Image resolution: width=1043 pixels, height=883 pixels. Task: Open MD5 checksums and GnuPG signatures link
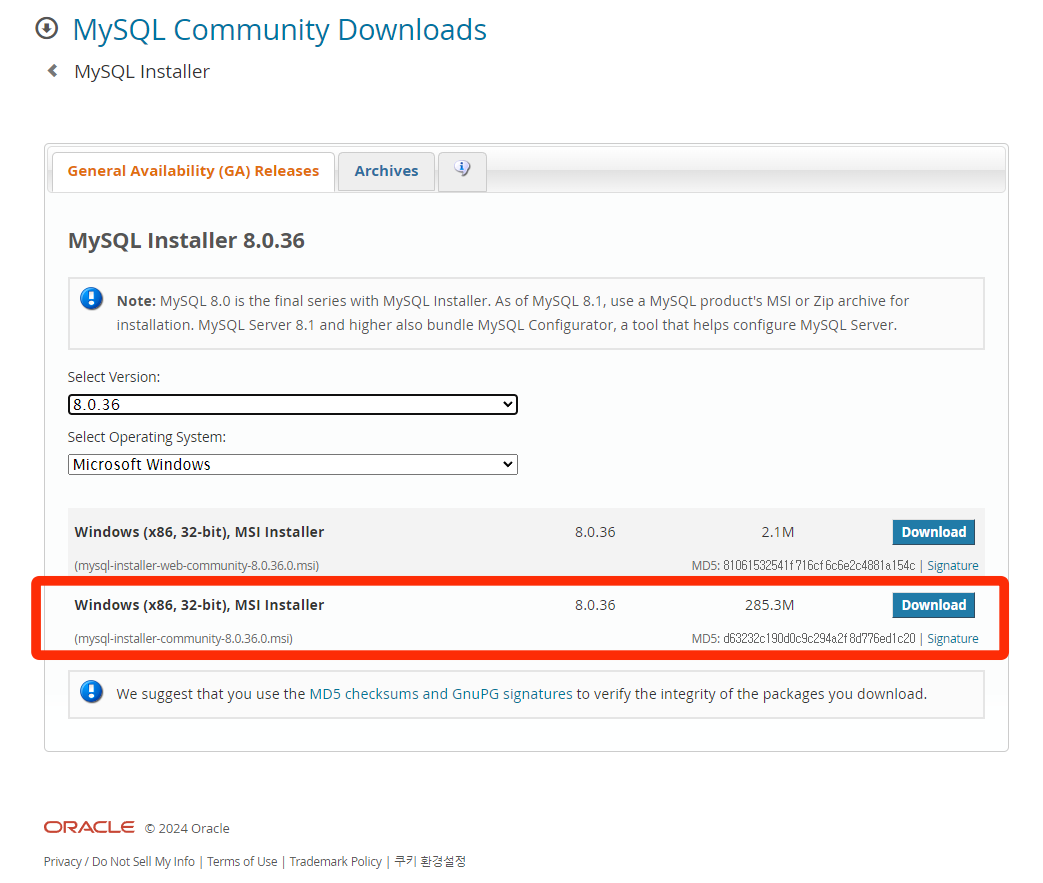click(441, 694)
